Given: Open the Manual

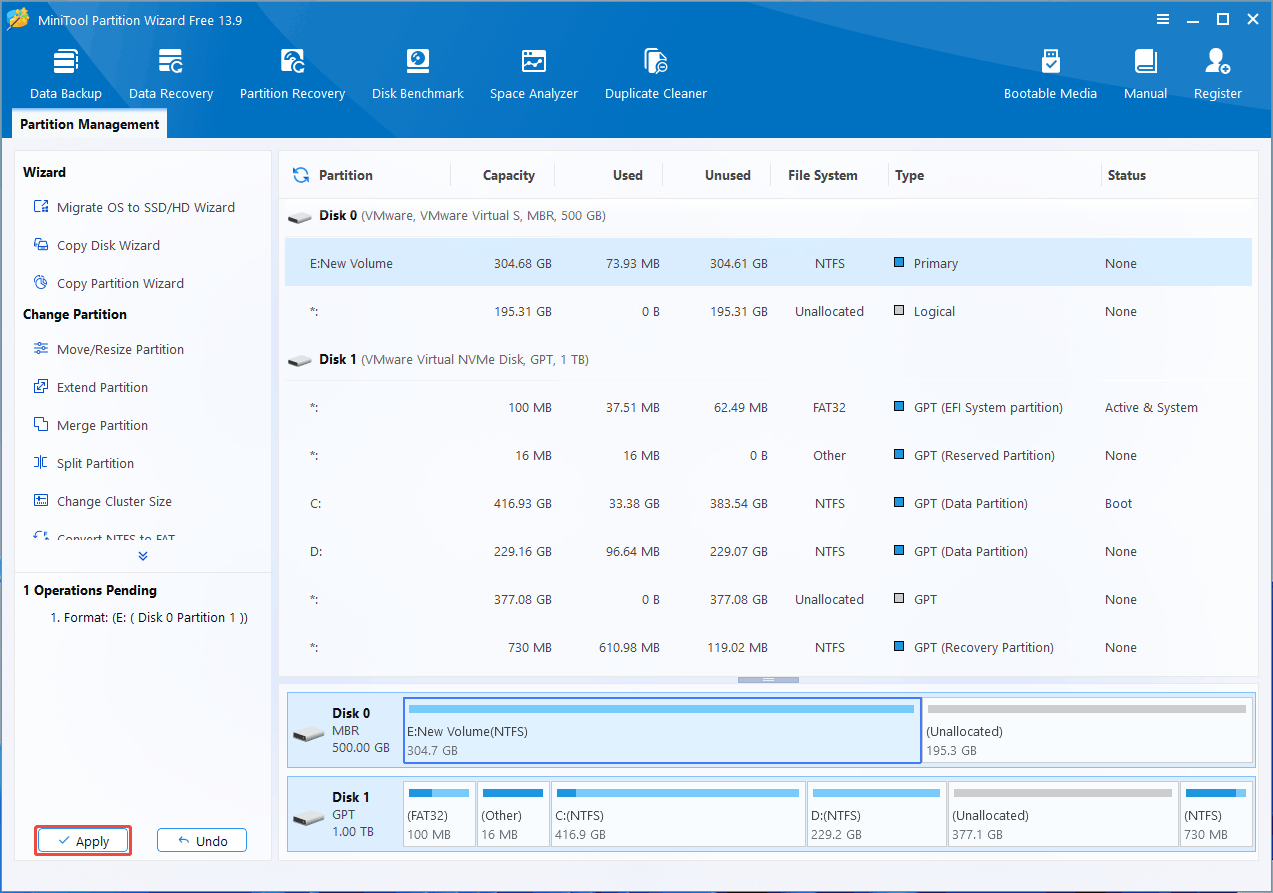Looking at the screenshot, I should (1145, 74).
